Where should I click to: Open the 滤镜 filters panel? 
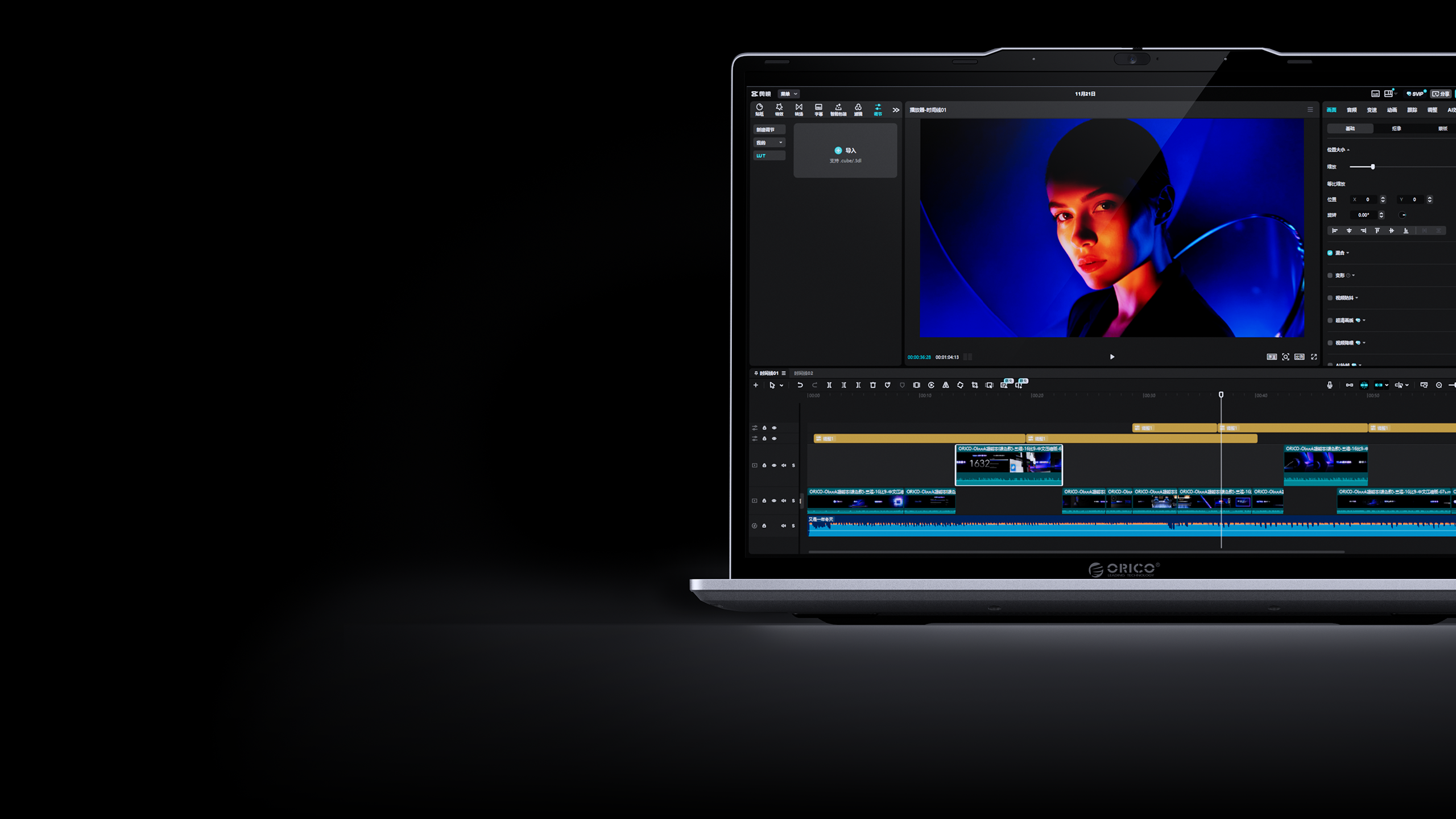click(858, 109)
